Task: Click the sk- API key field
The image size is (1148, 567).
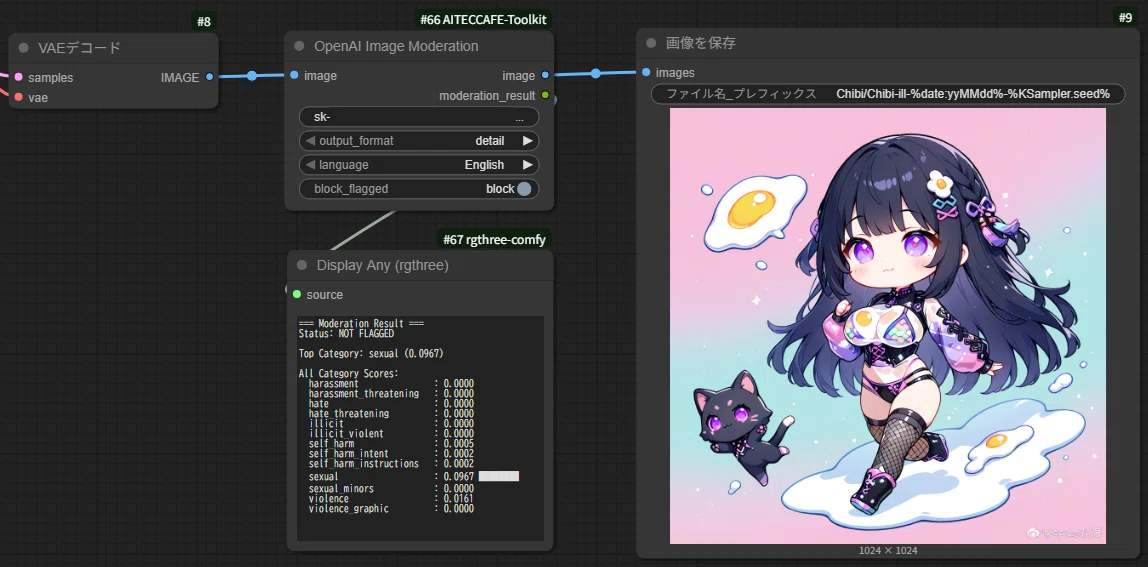Action: 419,117
